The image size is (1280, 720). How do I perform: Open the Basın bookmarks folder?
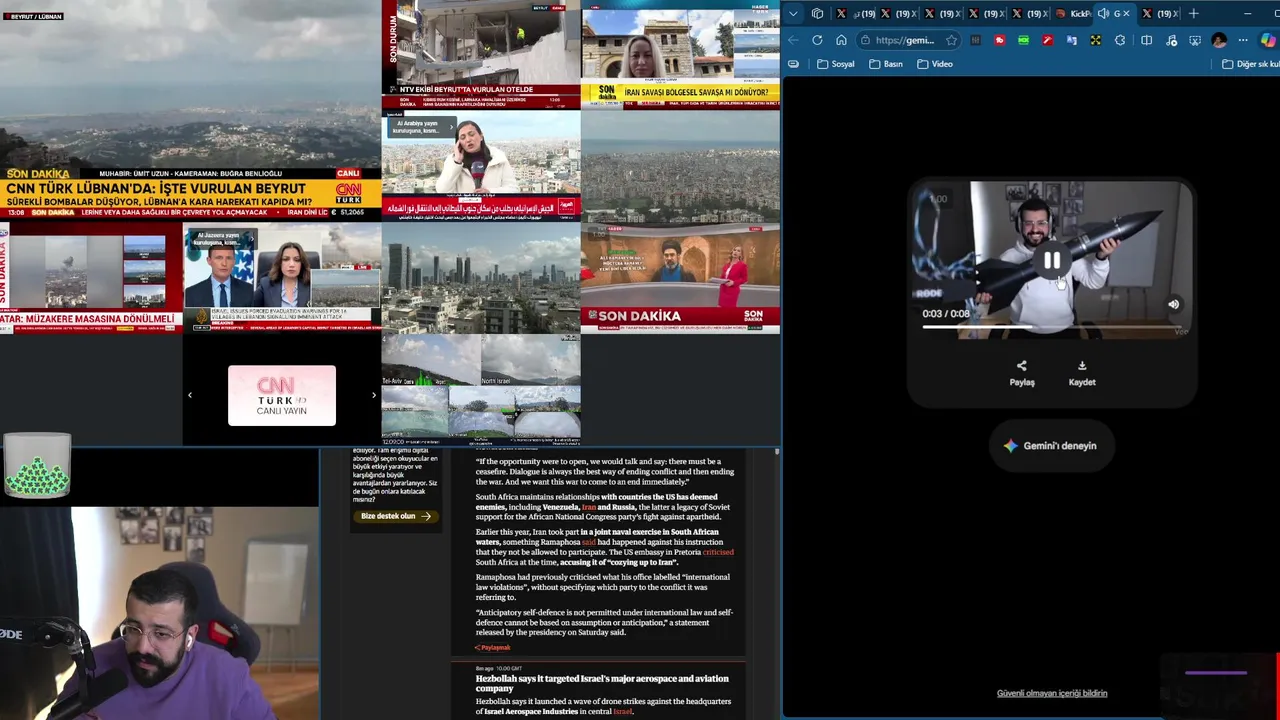click(886, 64)
